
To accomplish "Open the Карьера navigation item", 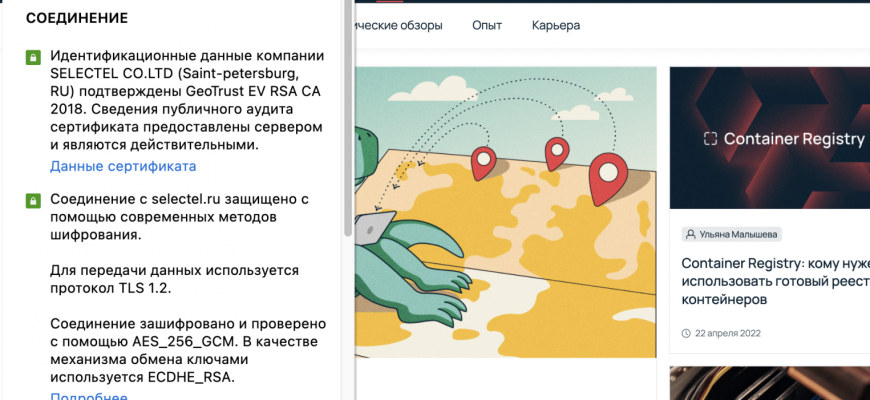I will 556,25.
